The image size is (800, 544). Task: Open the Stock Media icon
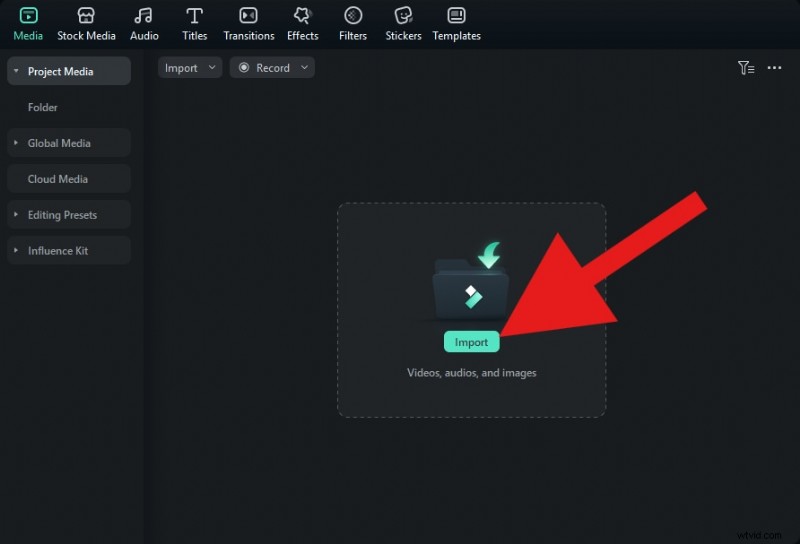86,16
